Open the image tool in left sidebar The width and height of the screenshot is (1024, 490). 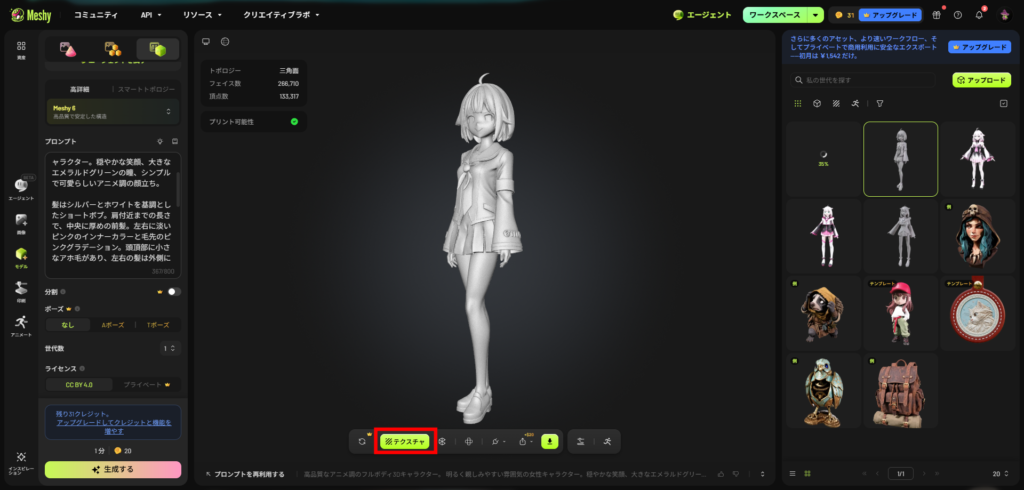point(21,223)
